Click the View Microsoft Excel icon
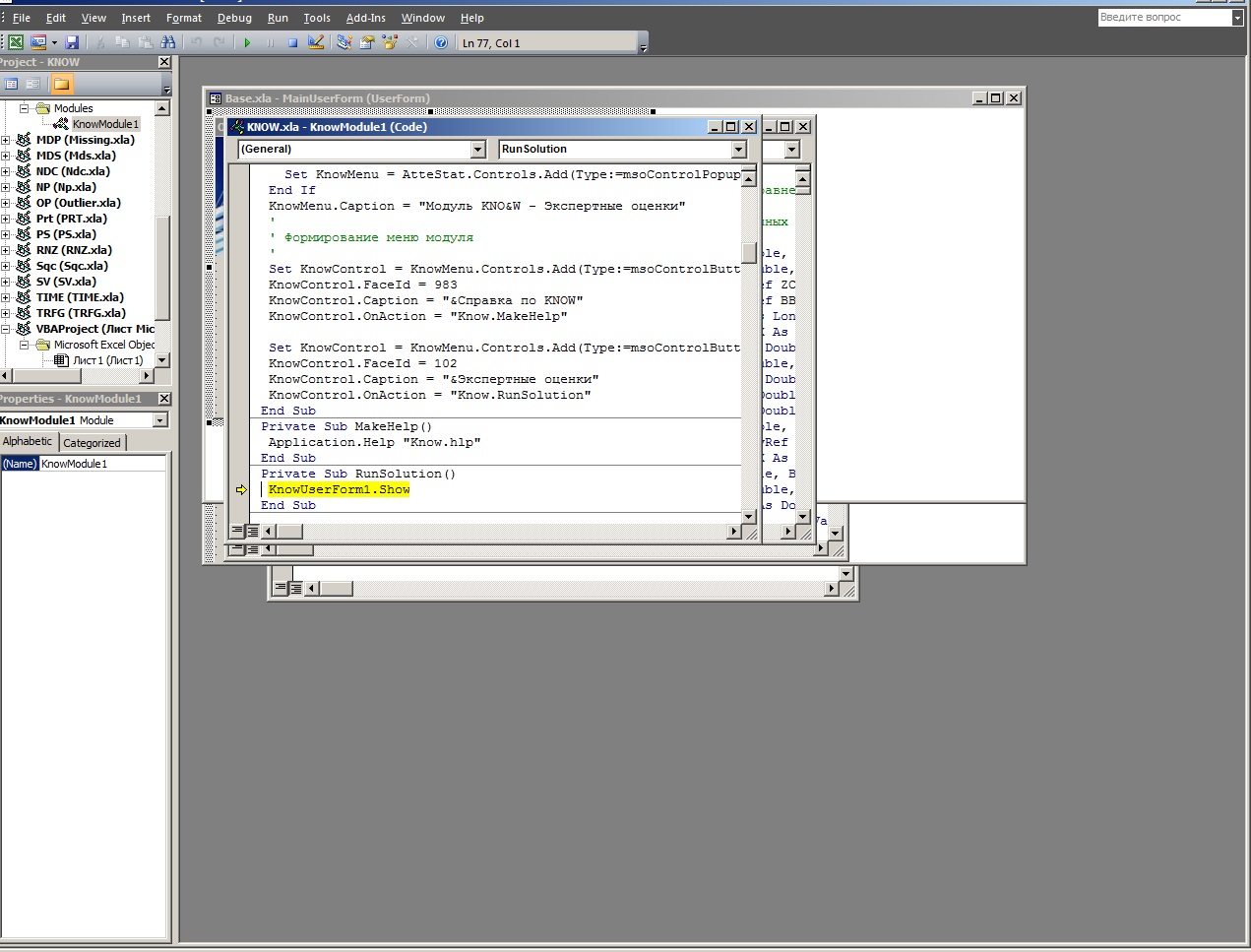The height and width of the screenshot is (952, 1251). click(16, 42)
